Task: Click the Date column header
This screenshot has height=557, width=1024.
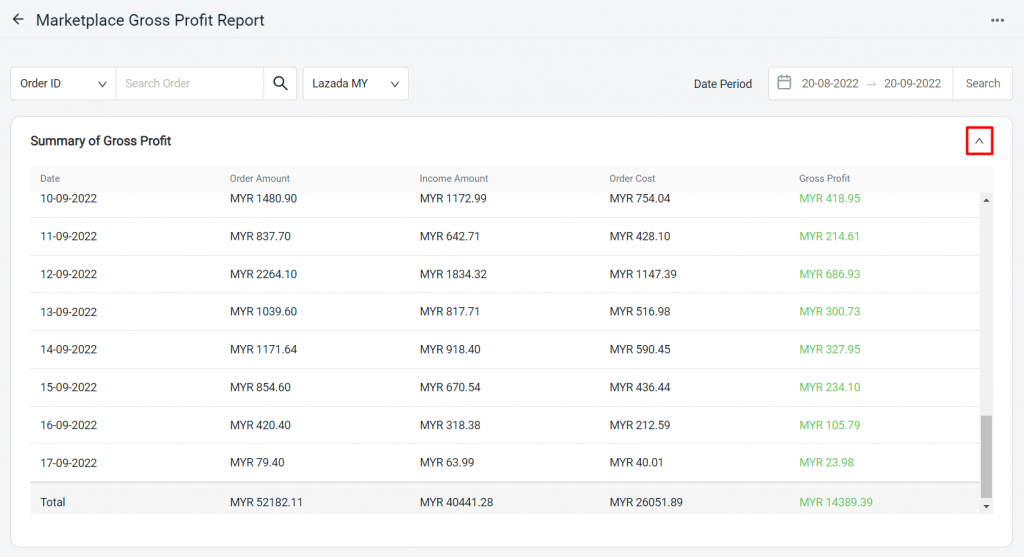Action: [x=50, y=179]
